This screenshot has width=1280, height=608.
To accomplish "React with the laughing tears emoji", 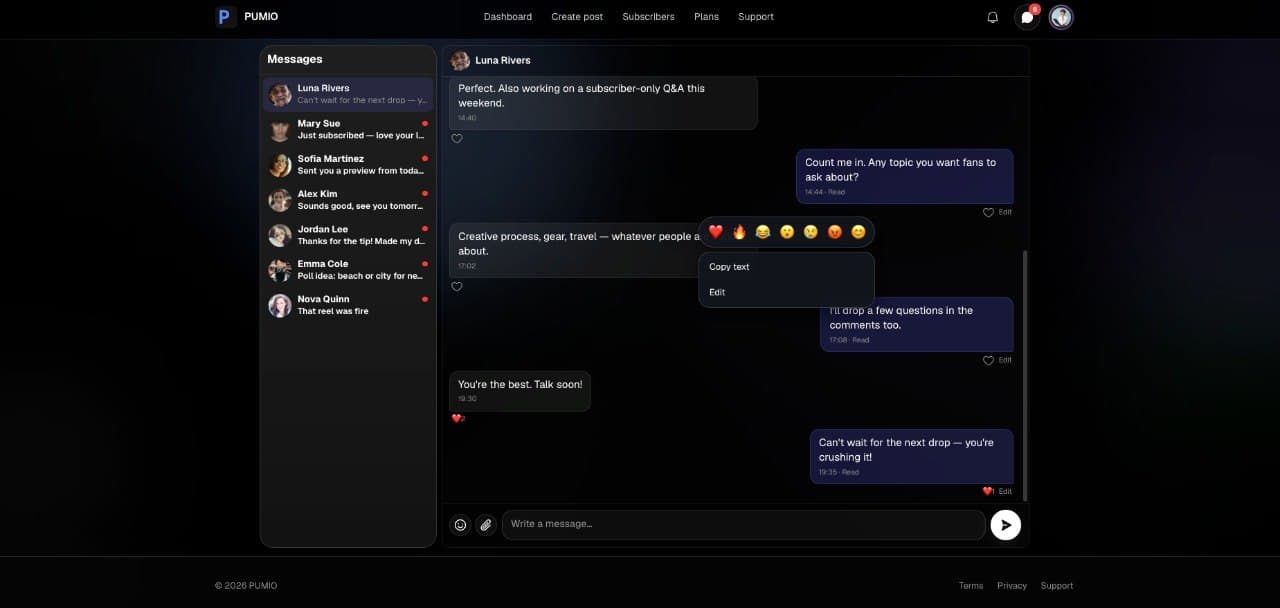I will click(763, 232).
